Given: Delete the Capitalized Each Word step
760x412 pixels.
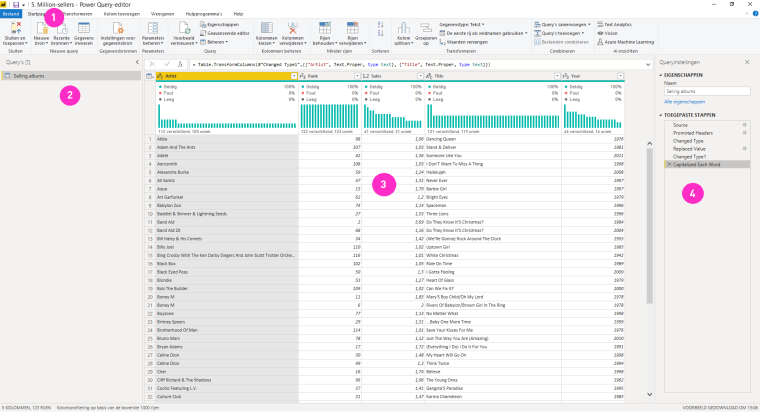Looking at the screenshot, I should click(x=669, y=165).
